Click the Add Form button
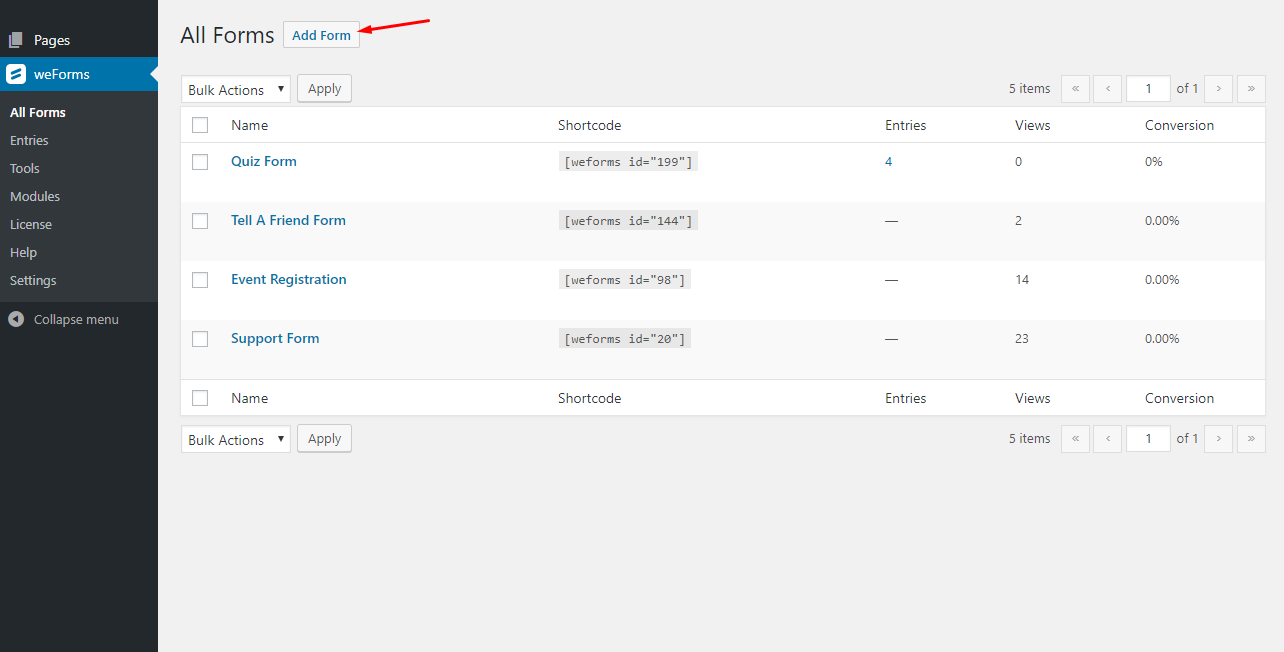The width and height of the screenshot is (1284, 652). 321,35
